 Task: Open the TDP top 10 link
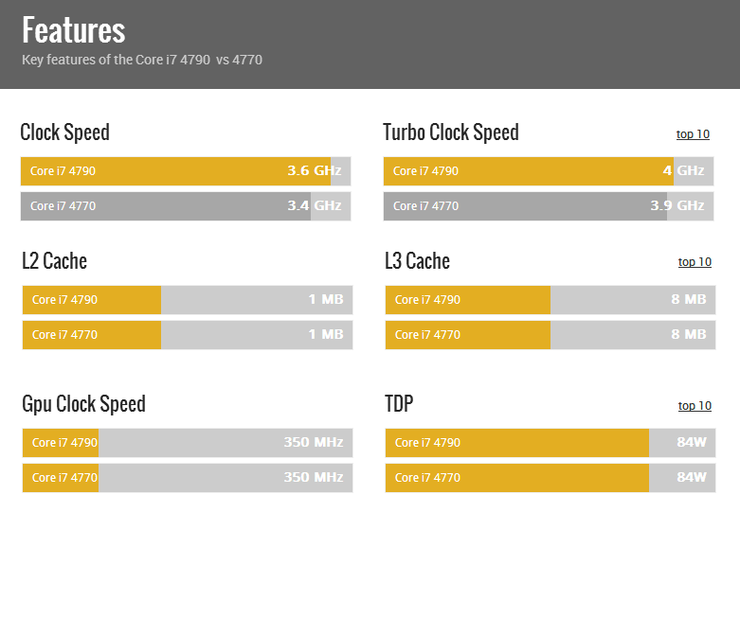(694, 406)
